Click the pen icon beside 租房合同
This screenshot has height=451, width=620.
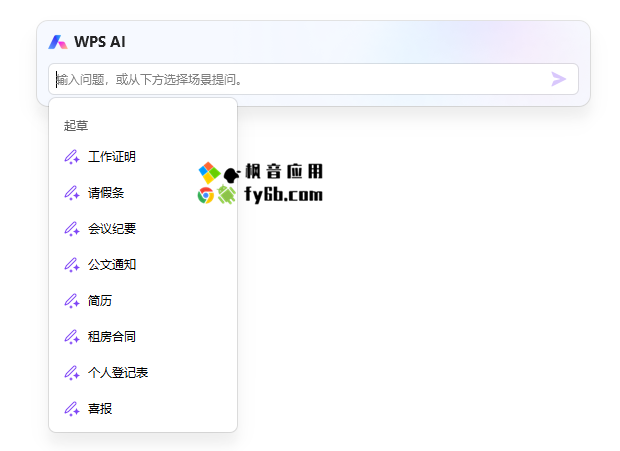(x=72, y=337)
